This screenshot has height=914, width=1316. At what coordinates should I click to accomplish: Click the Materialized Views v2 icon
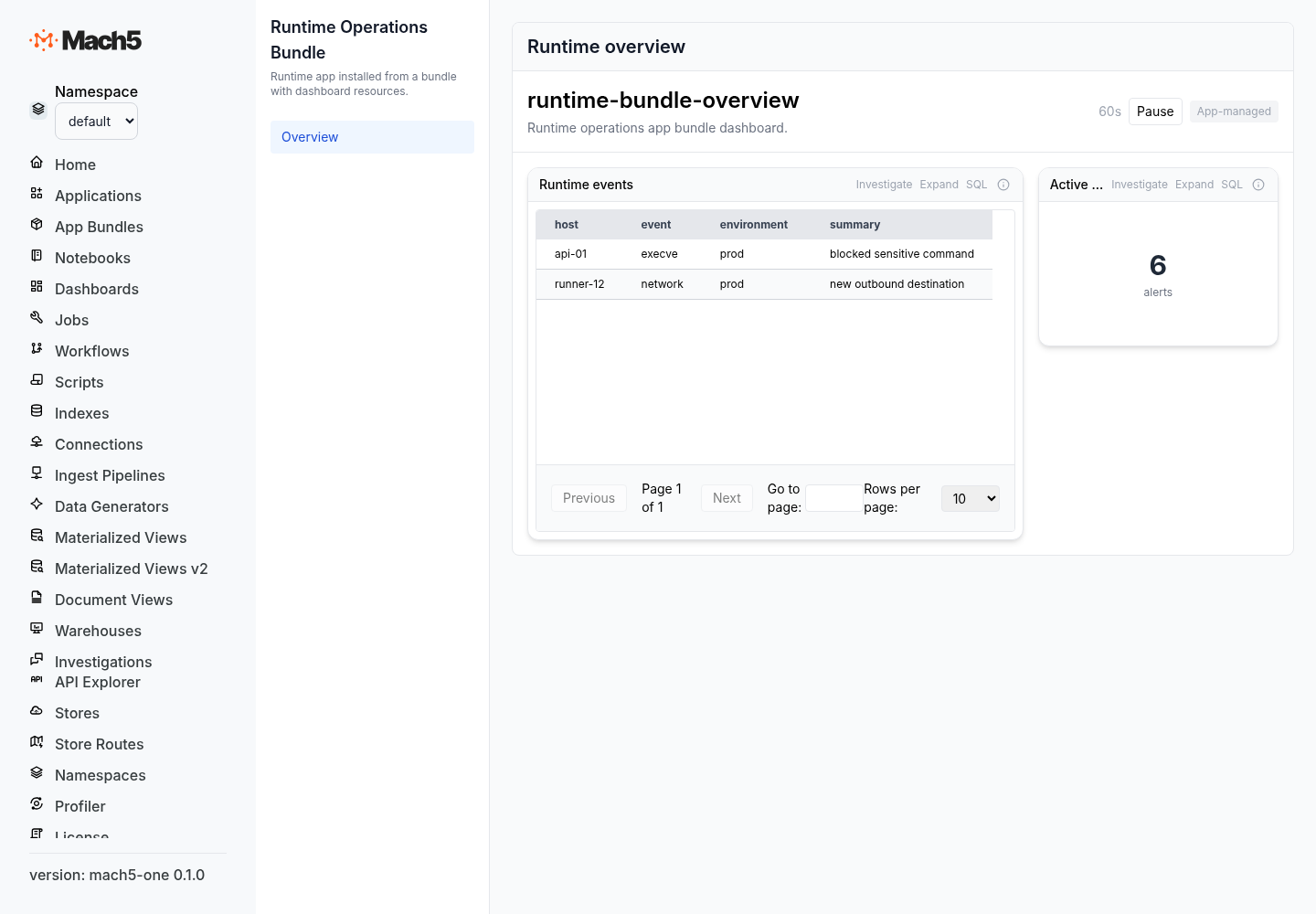click(37, 567)
